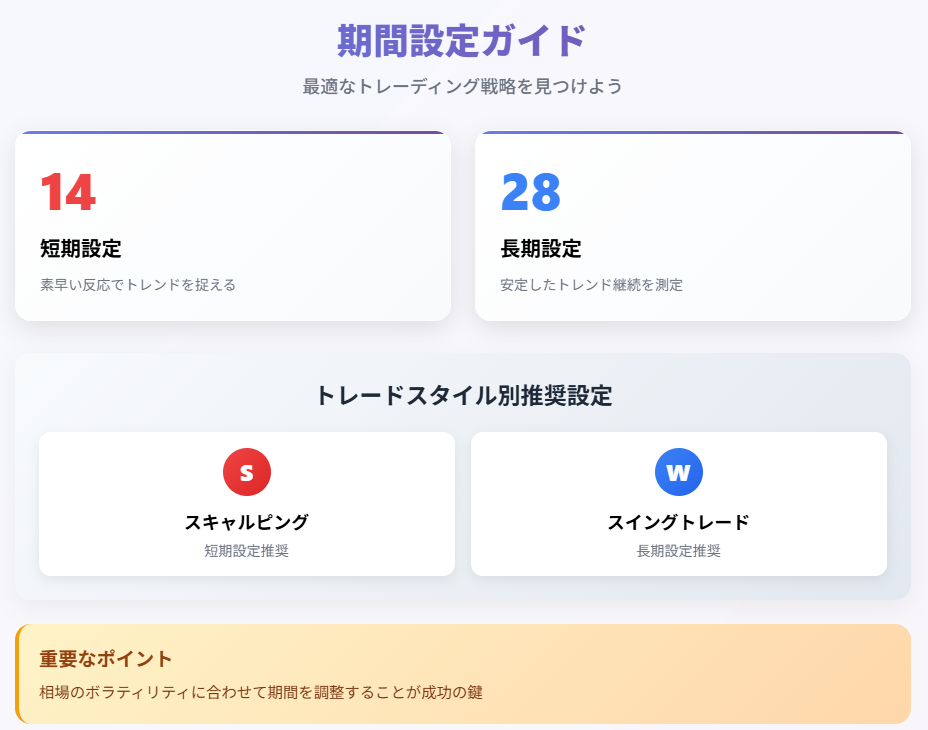Image resolution: width=928 pixels, height=730 pixels.
Task: Choose the スキャルピング style card
Action: pos(247,504)
